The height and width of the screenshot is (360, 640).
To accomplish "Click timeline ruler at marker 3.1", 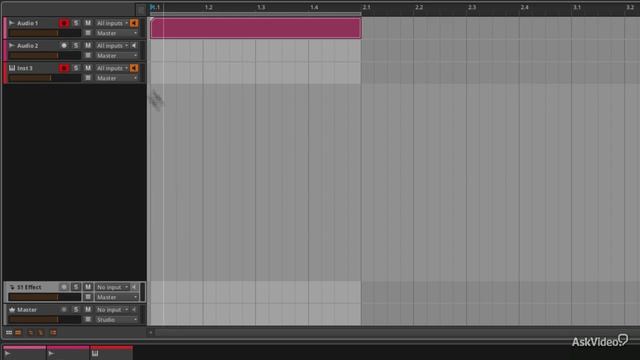I will pos(577,7).
